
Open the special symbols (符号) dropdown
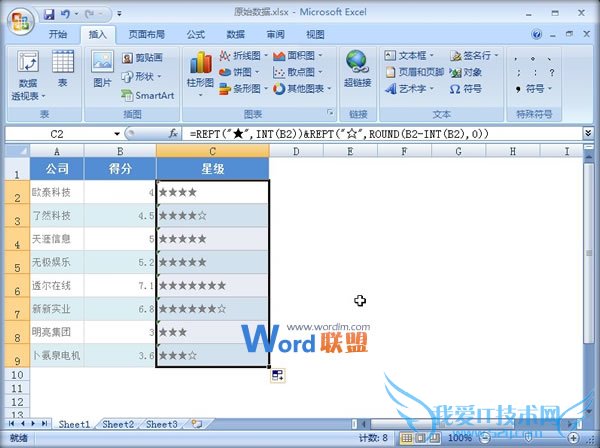pyautogui.click(x=533, y=89)
